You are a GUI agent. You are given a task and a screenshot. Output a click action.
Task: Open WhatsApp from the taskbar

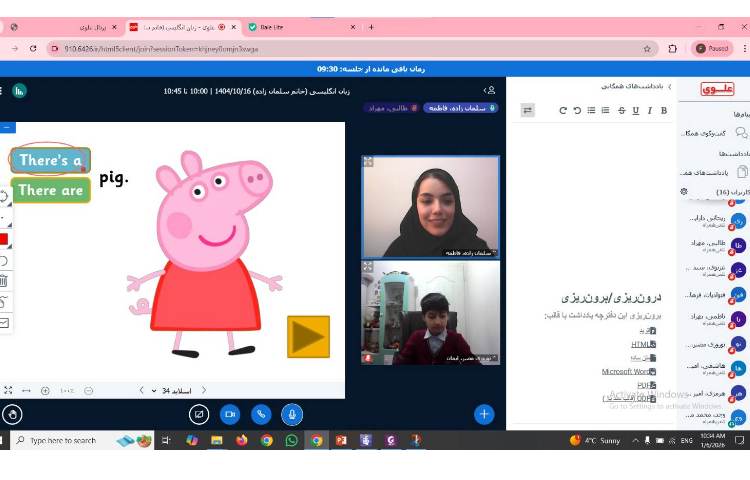(x=291, y=440)
